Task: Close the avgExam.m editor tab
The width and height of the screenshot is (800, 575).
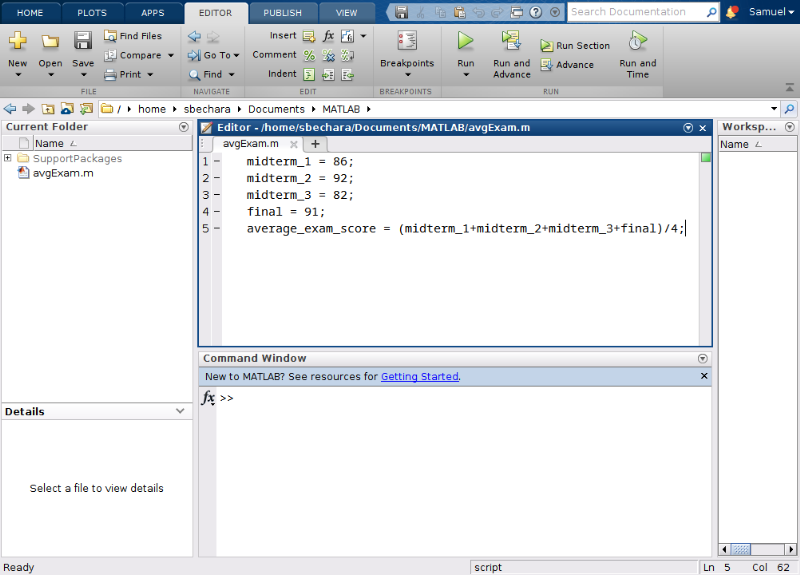Action: click(293, 144)
